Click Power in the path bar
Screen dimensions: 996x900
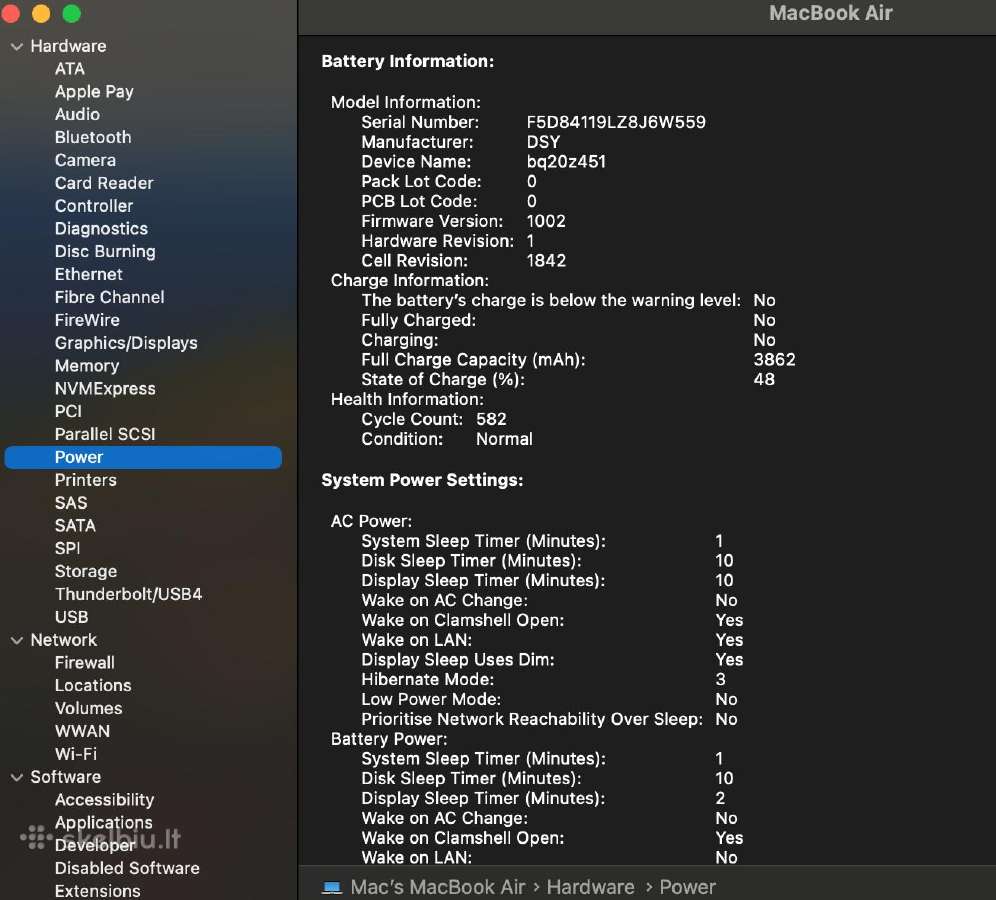point(688,887)
